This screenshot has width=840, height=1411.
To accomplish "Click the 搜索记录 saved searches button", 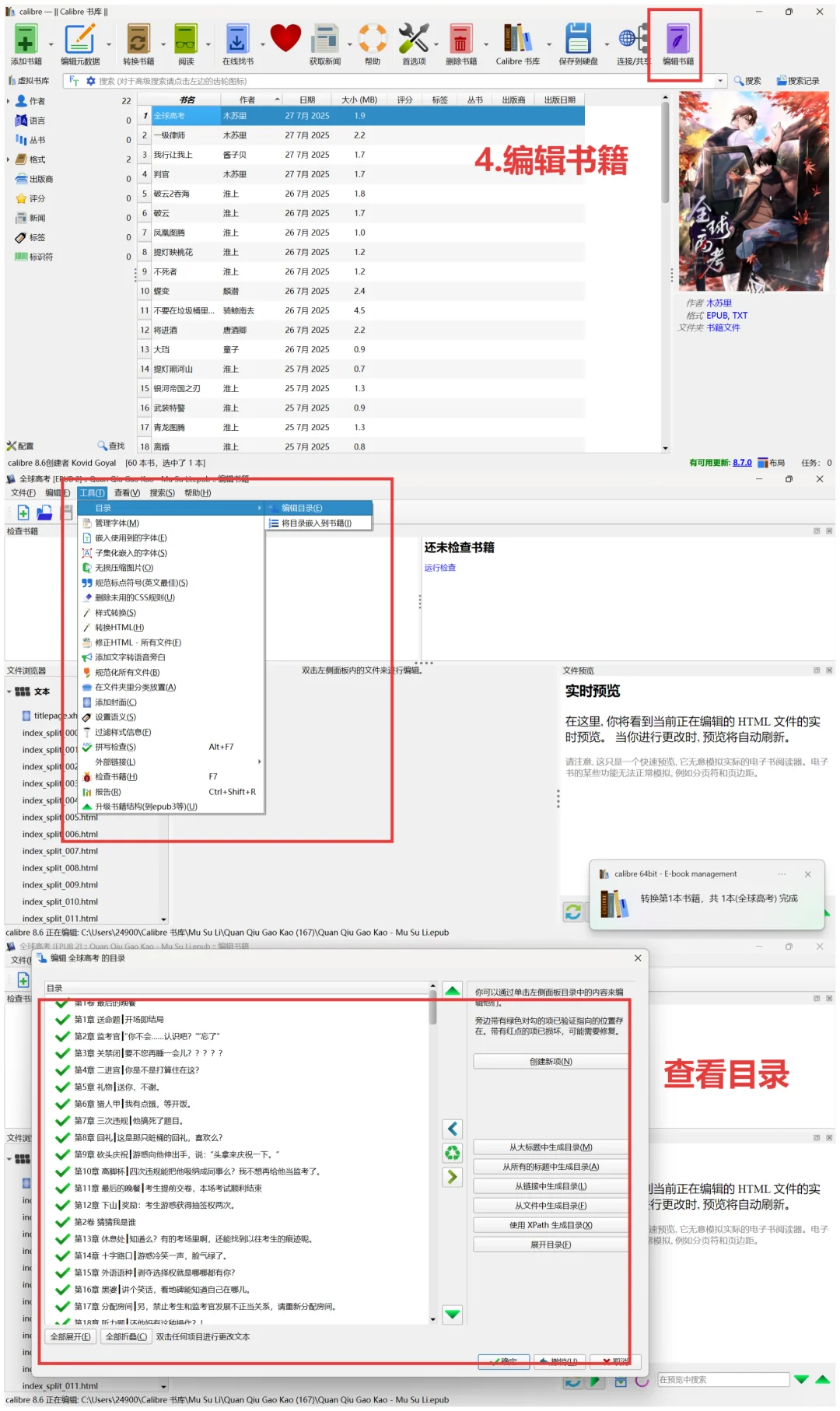I will (x=798, y=81).
